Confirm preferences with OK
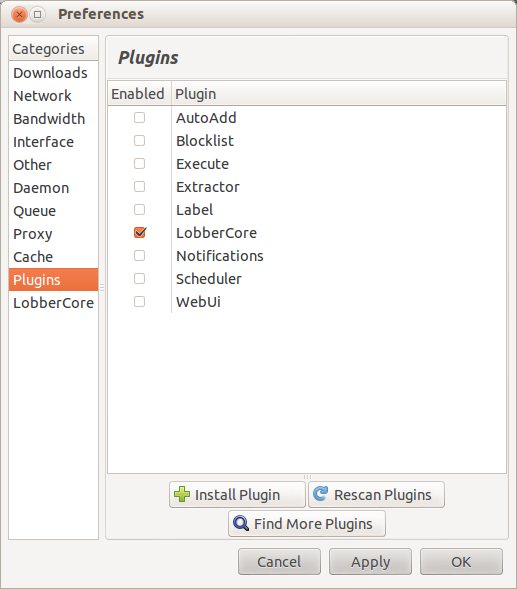This screenshot has width=517, height=589. (x=461, y=562)
